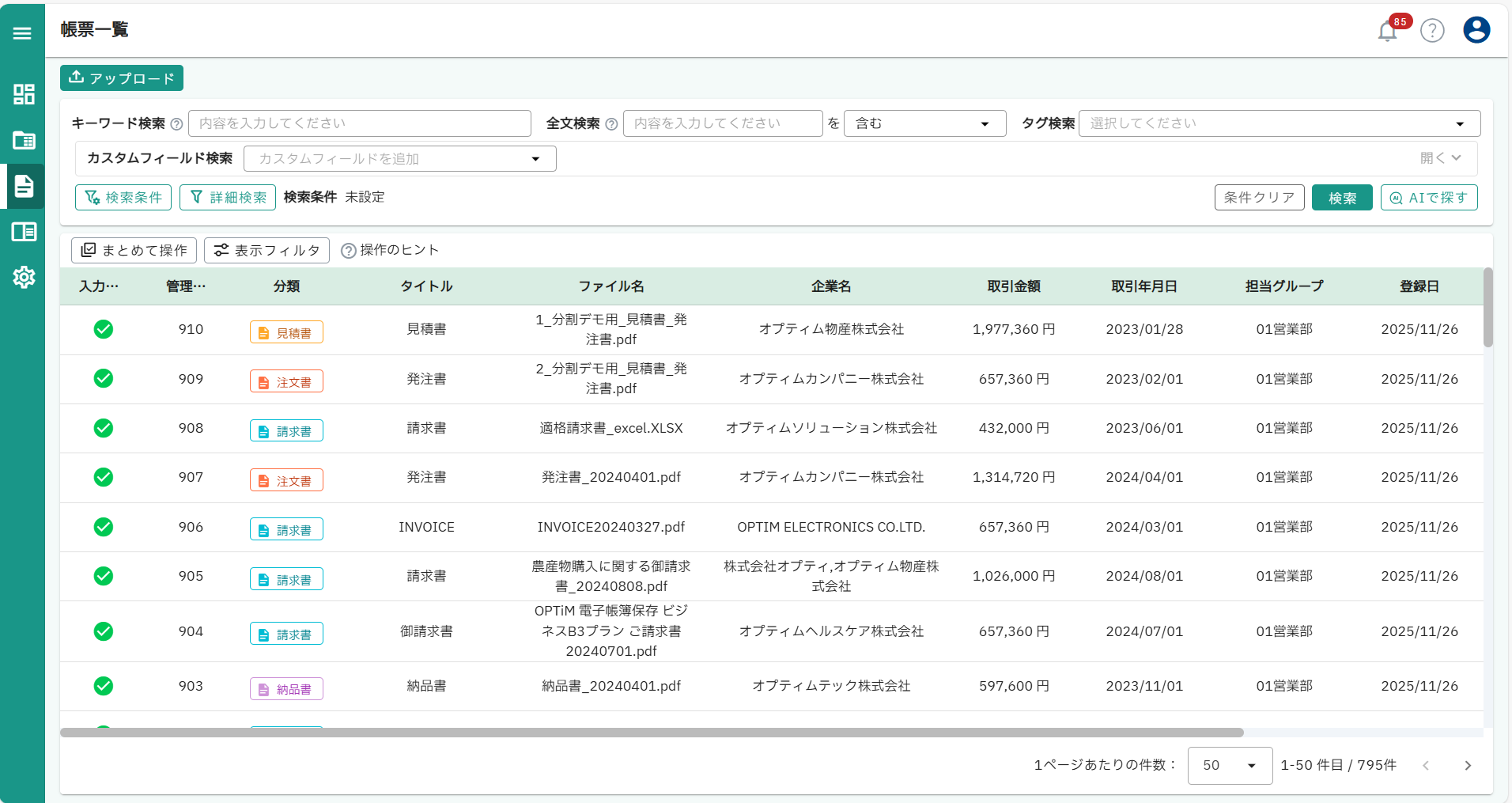Open the user account avatar
The width and height of the screenshot is (1512, 803).
(x=1476, y=30)
